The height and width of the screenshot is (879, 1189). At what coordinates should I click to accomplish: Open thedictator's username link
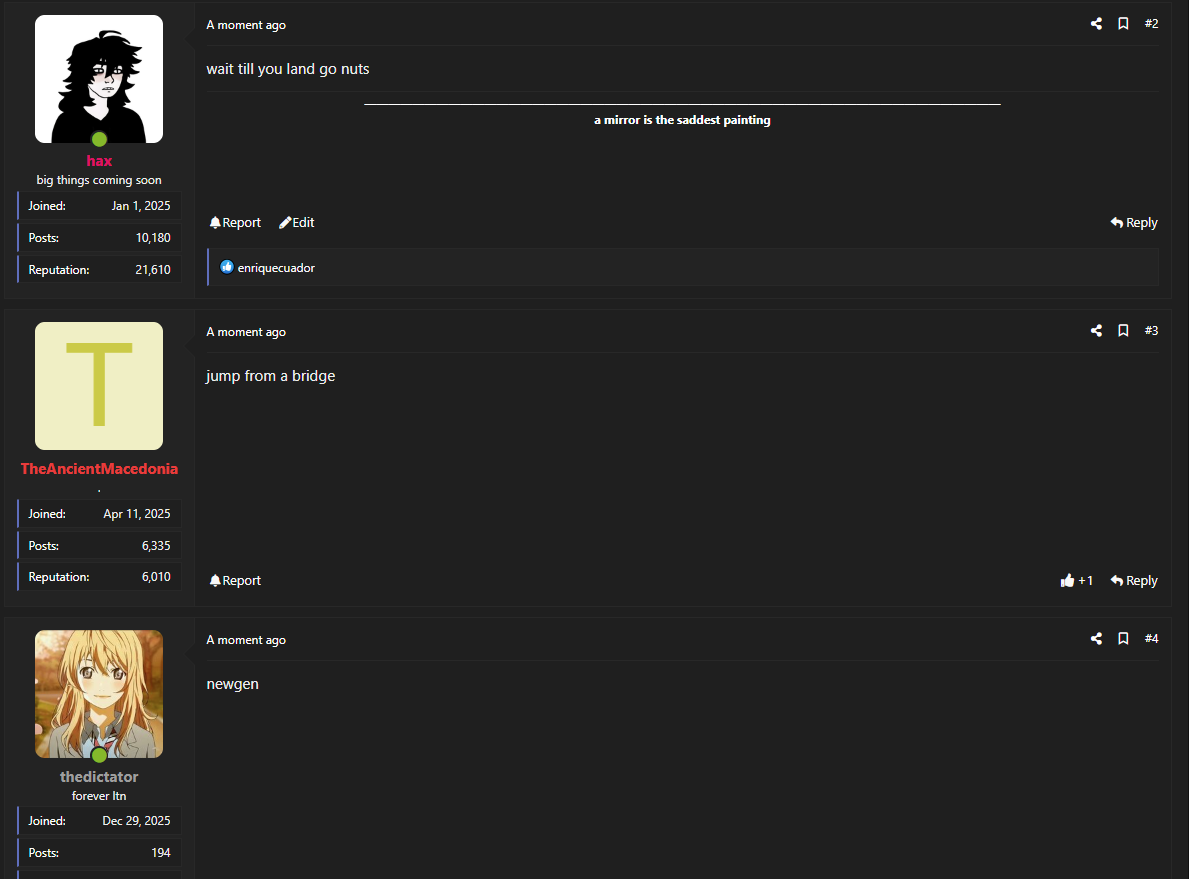click(x=99, y=777)
